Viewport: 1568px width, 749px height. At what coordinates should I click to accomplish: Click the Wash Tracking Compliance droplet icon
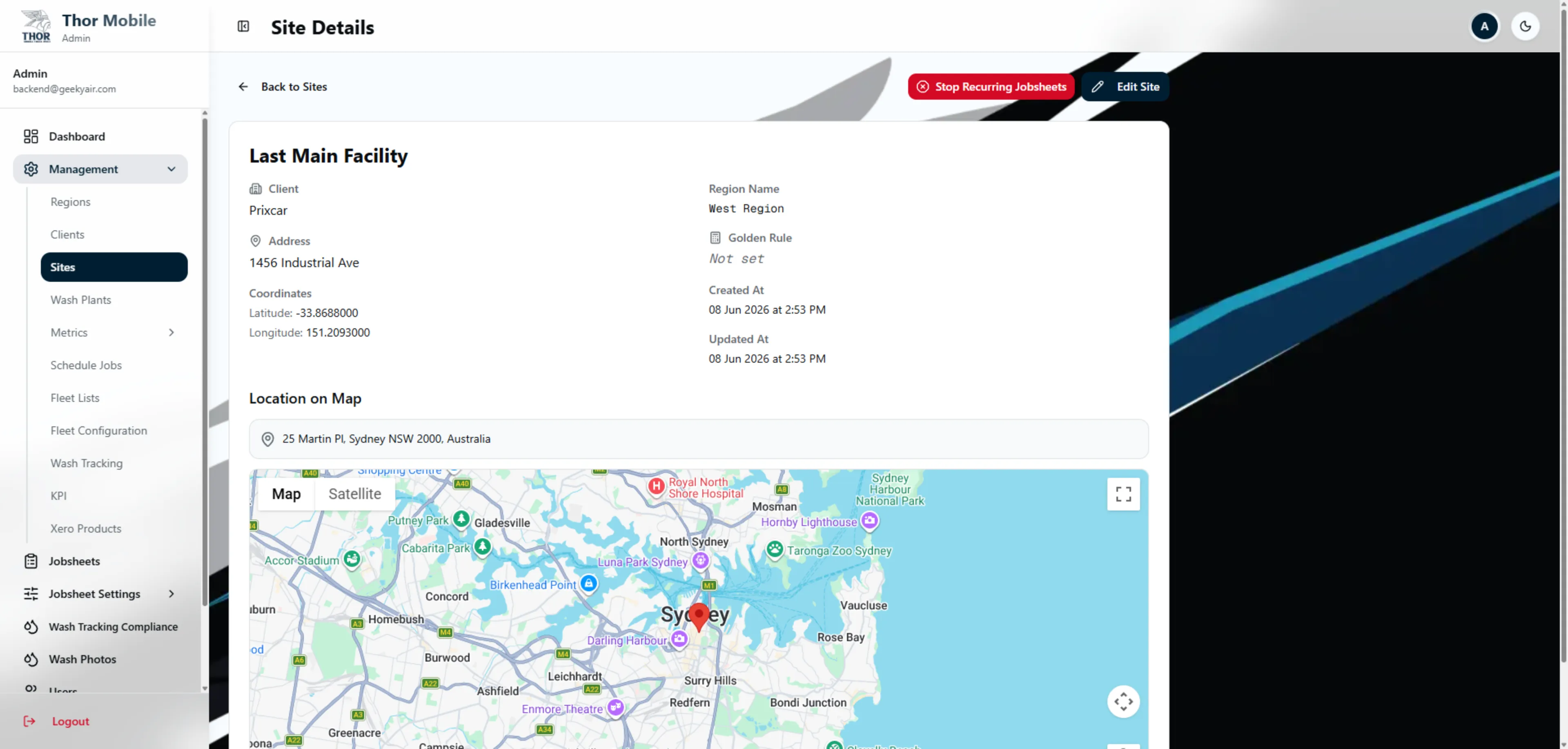coord(31,626)
